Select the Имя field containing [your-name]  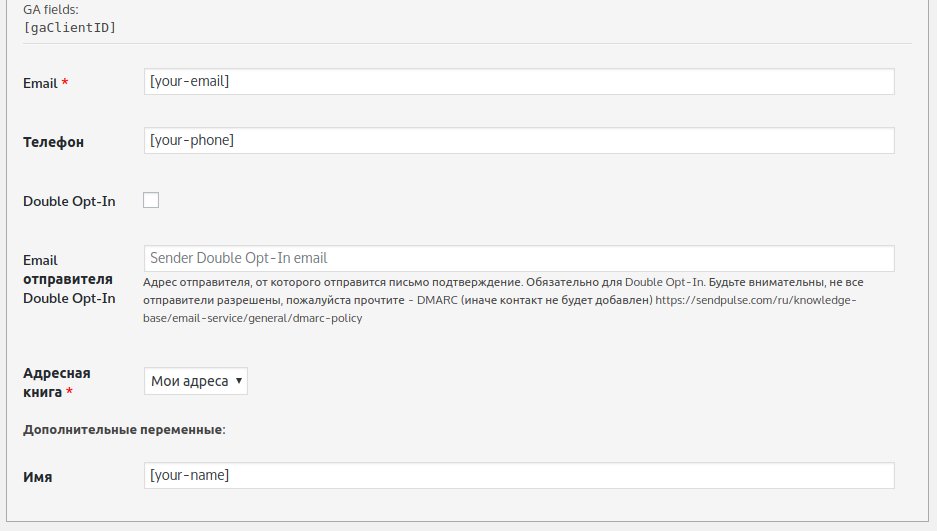tap(519, 475)
